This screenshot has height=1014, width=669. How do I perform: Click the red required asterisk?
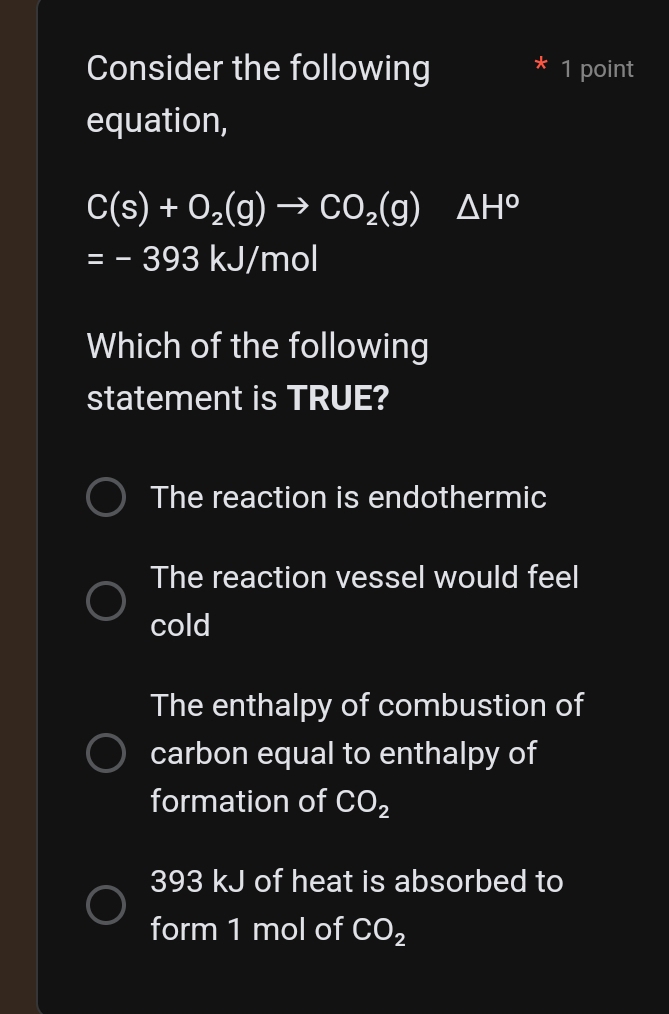540,67
